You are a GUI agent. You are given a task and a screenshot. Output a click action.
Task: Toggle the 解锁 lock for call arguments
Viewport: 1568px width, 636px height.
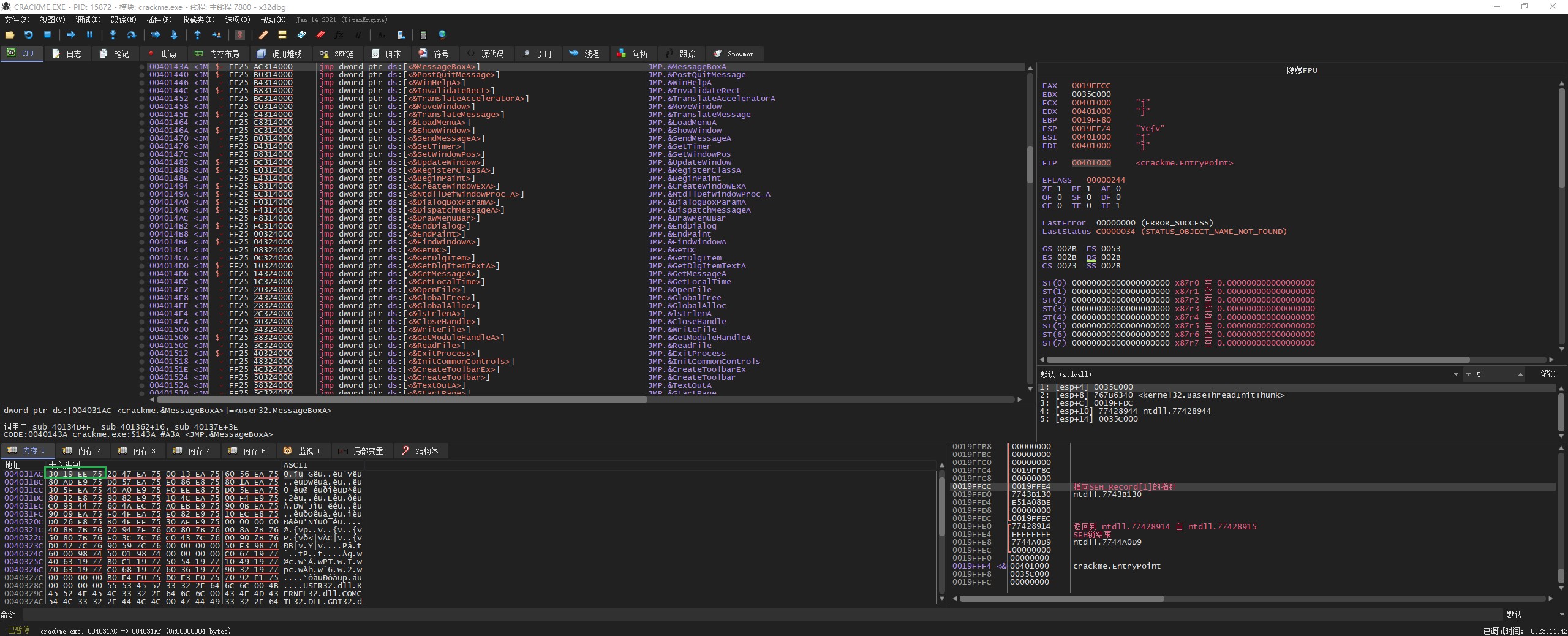click(x=1548, y=374)
